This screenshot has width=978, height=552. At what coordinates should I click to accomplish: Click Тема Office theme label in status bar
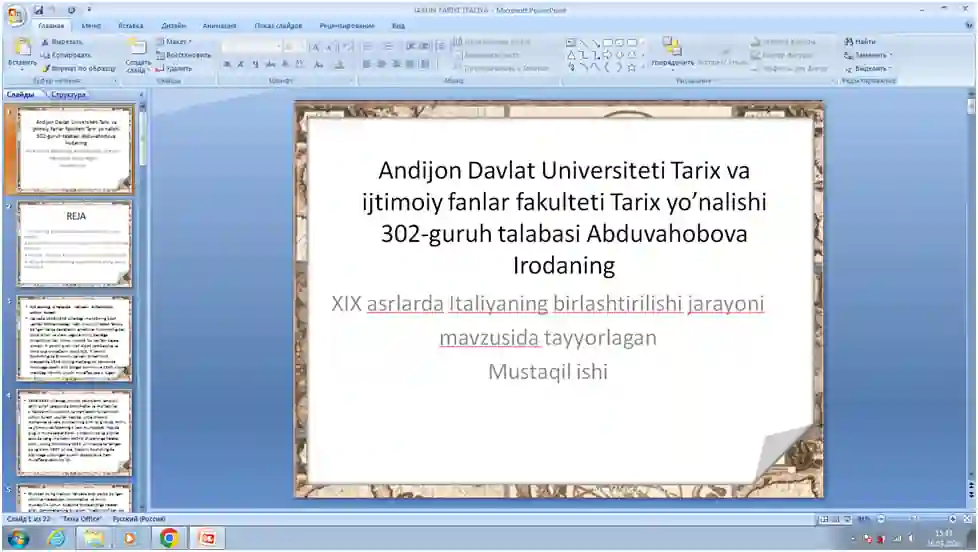point(82,519)
